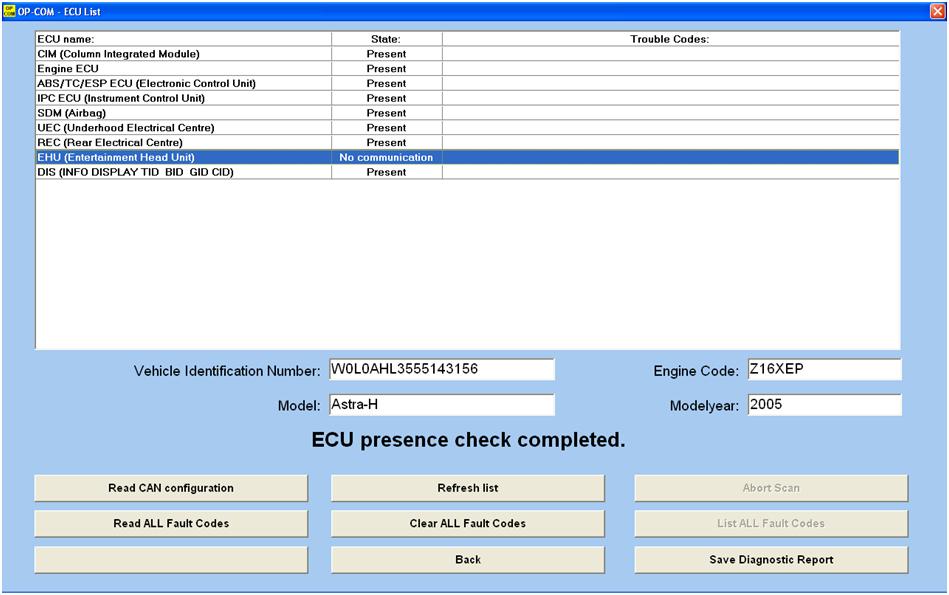Go Back to previous screen
The width and height of the screenshot is (949, 595).
click(x=467, y=560)
